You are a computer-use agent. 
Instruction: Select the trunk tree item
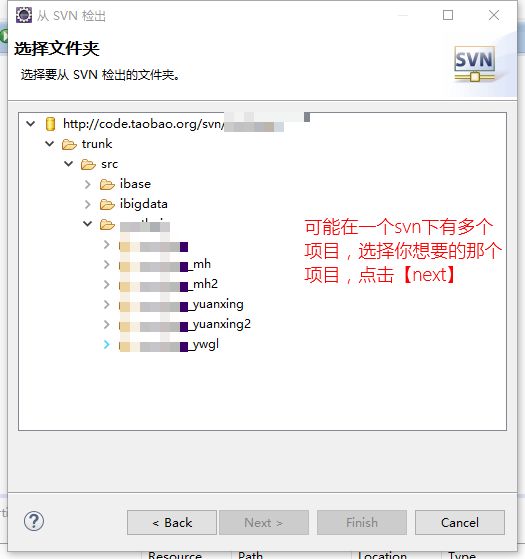[97, 144]
